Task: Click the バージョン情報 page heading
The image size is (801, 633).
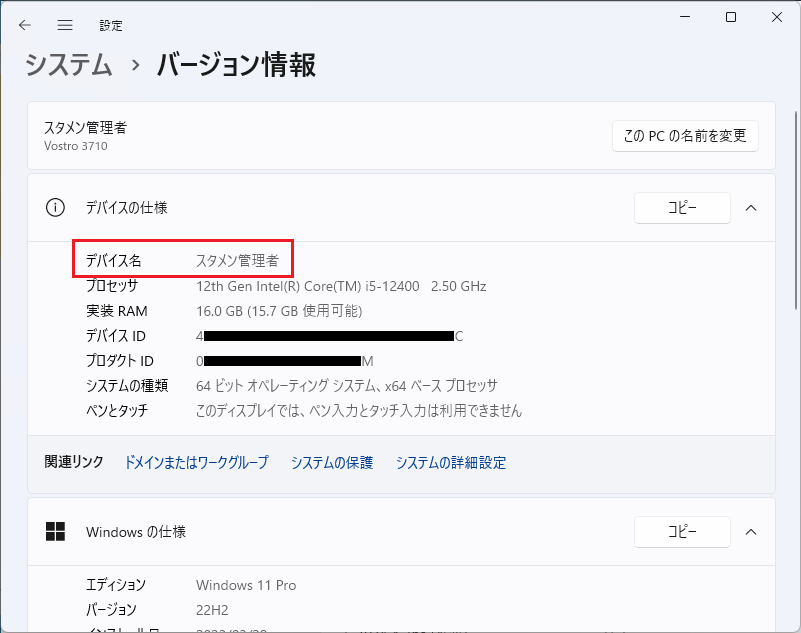Action: (236, 65)
